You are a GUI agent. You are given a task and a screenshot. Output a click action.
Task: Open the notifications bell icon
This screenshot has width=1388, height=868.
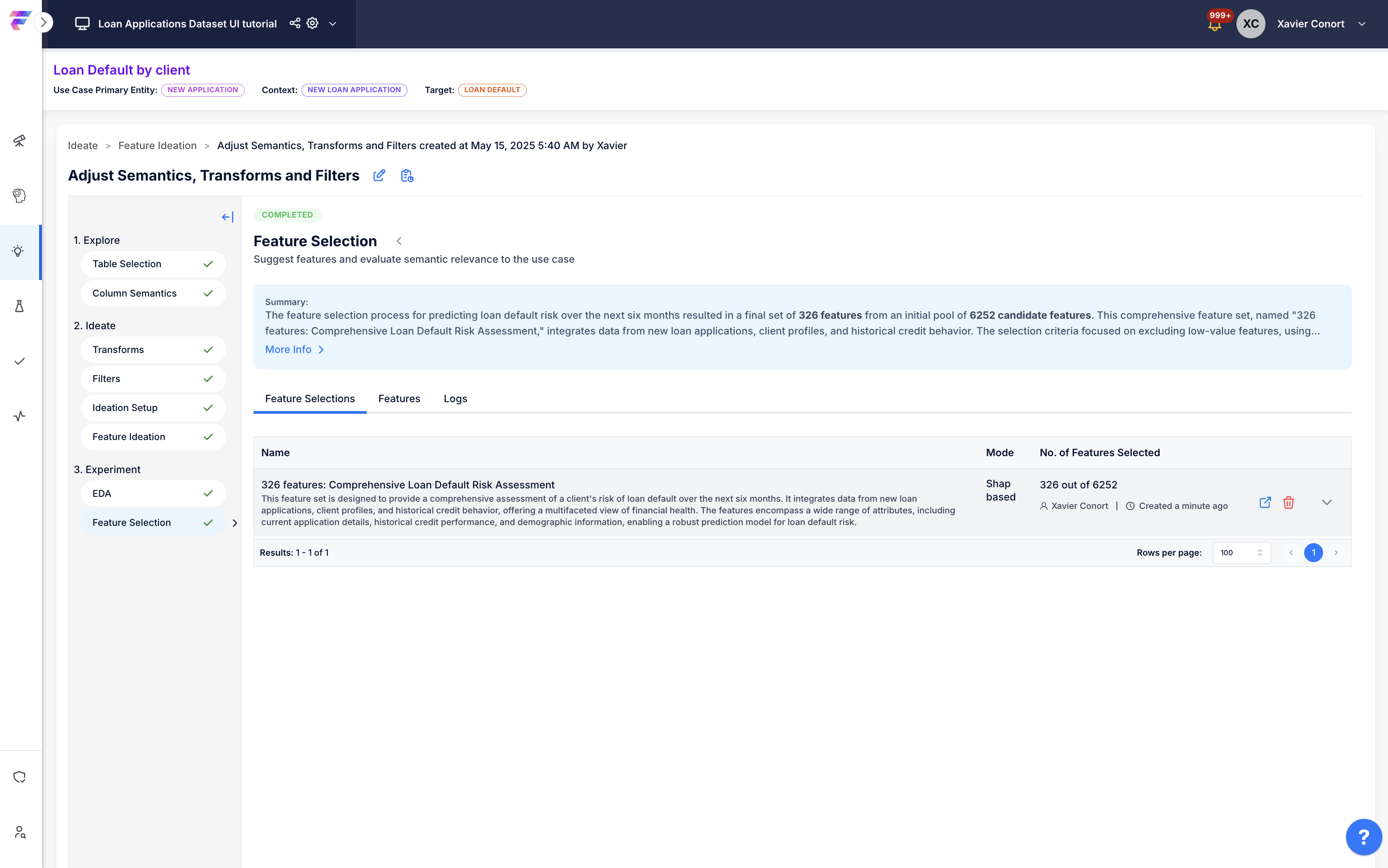pos(1215,25)
